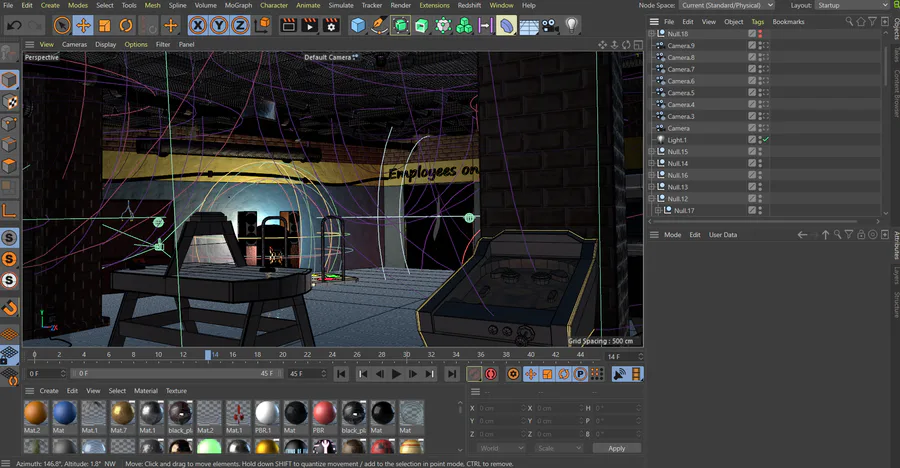Screen dimensions: 900x468
Task: Open the Subdivision Surface generators
Action: click(400, 25)
